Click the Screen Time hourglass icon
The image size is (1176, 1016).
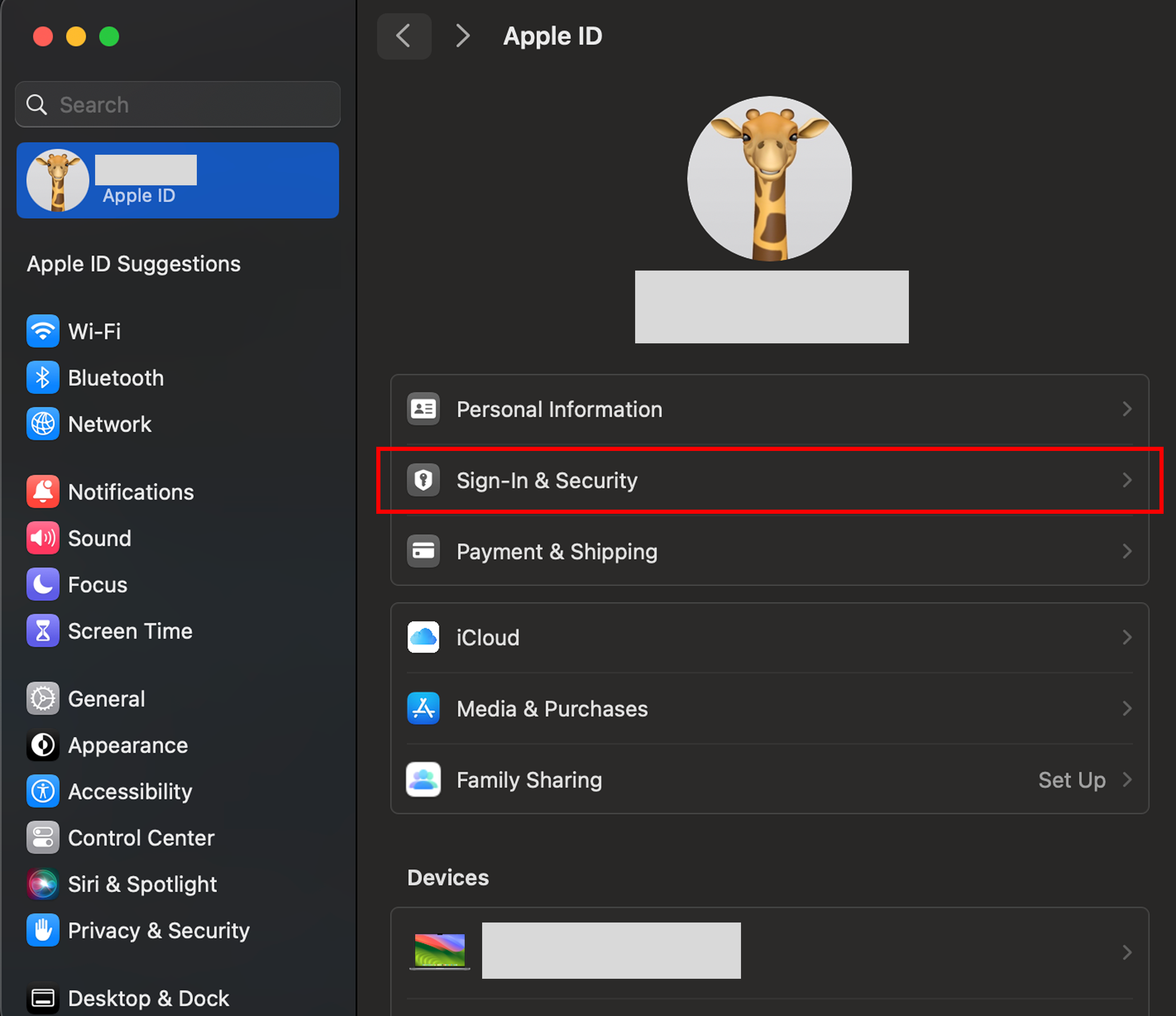click(43, 631)
